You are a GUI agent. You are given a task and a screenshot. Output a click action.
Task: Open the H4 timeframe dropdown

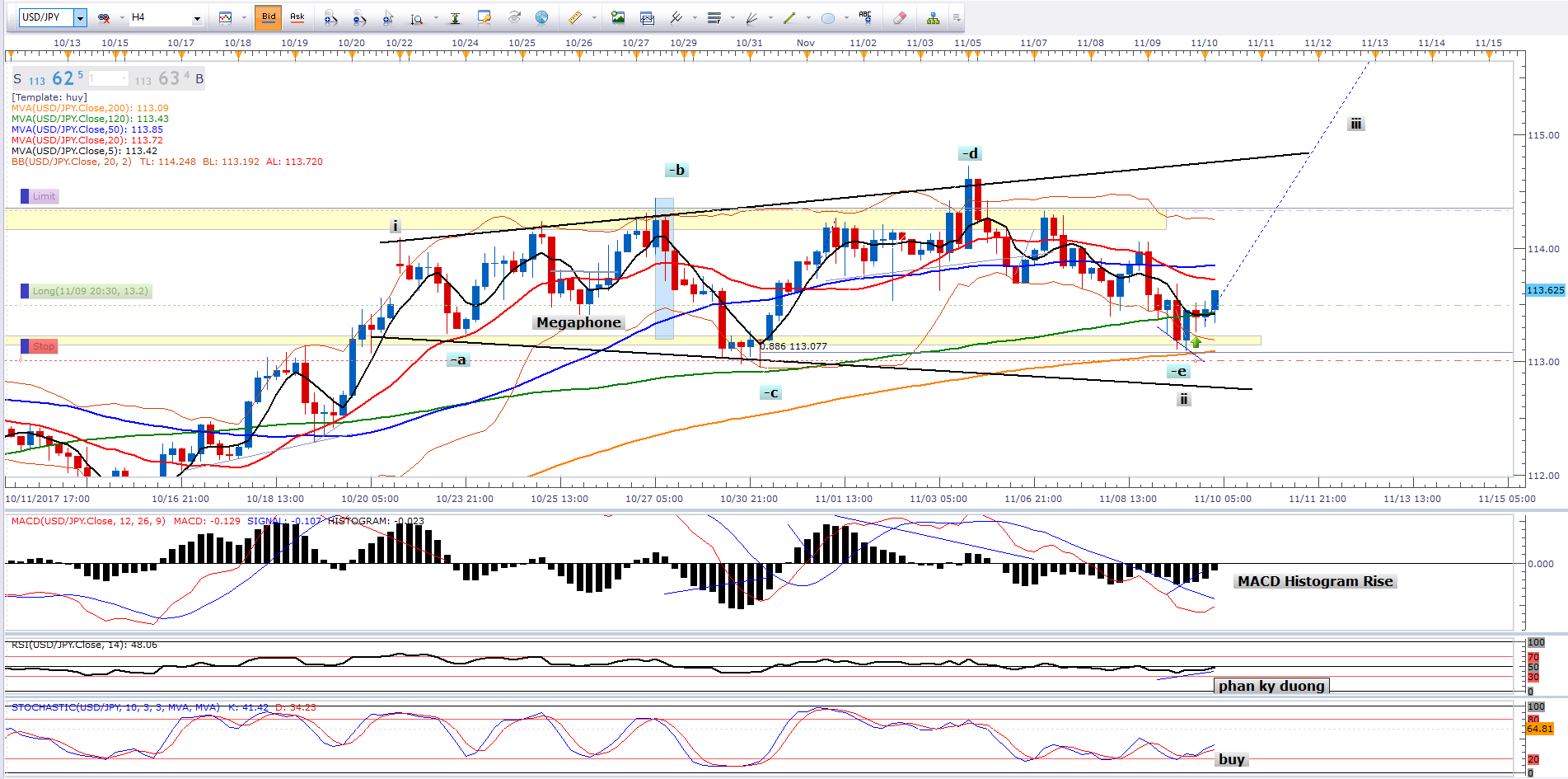[x=197, y=17]
